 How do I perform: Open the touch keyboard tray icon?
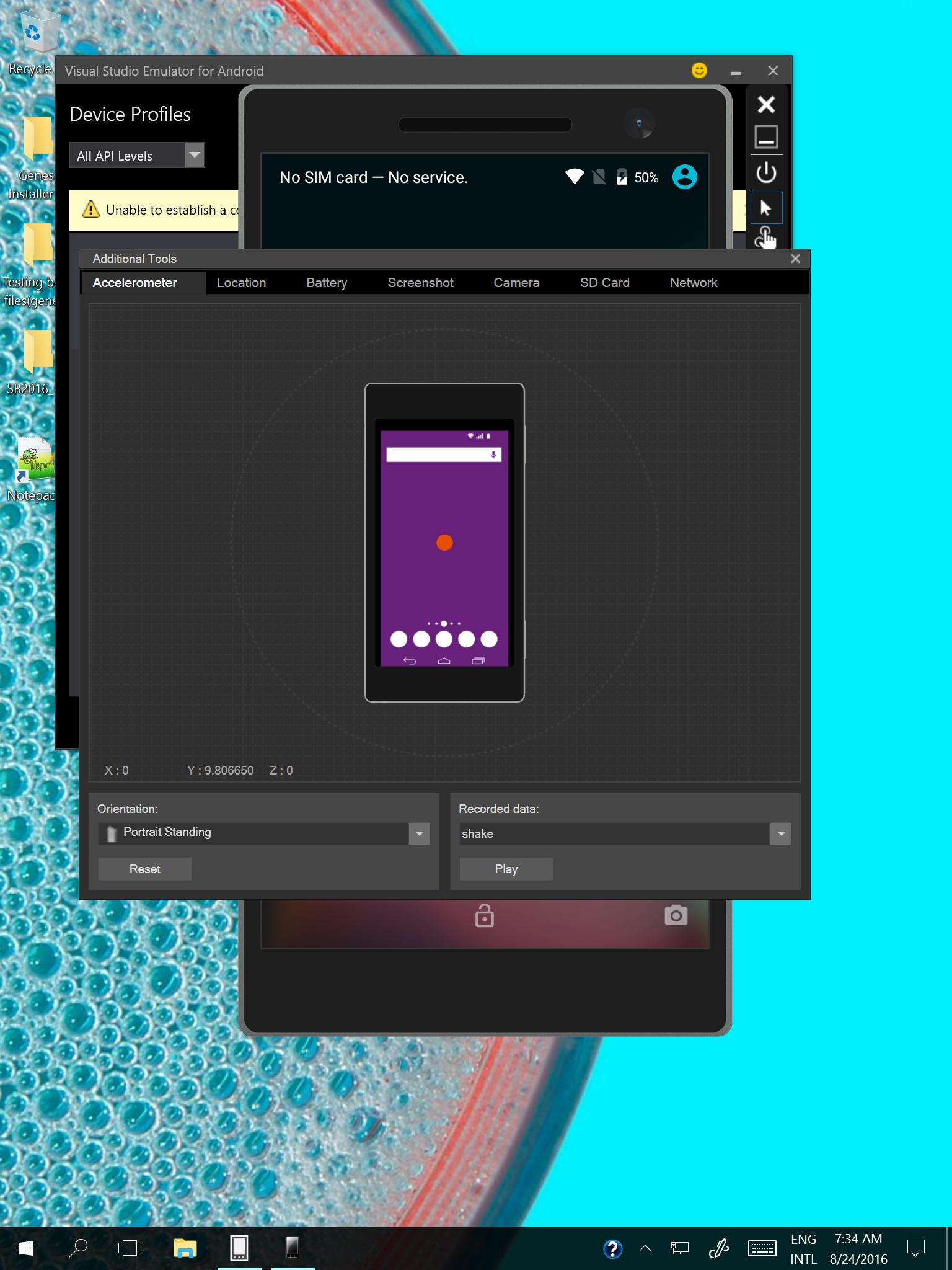(x=762, y=1248)
